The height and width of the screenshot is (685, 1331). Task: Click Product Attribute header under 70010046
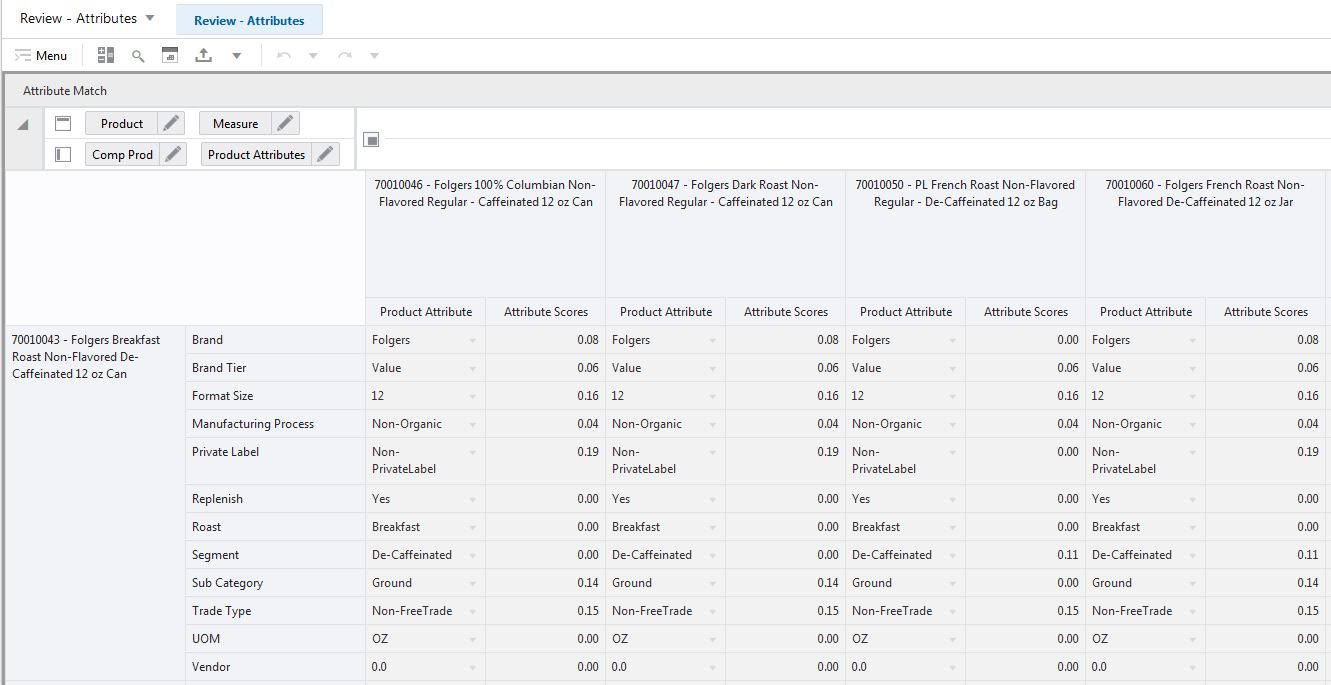(x=426, y=312)
